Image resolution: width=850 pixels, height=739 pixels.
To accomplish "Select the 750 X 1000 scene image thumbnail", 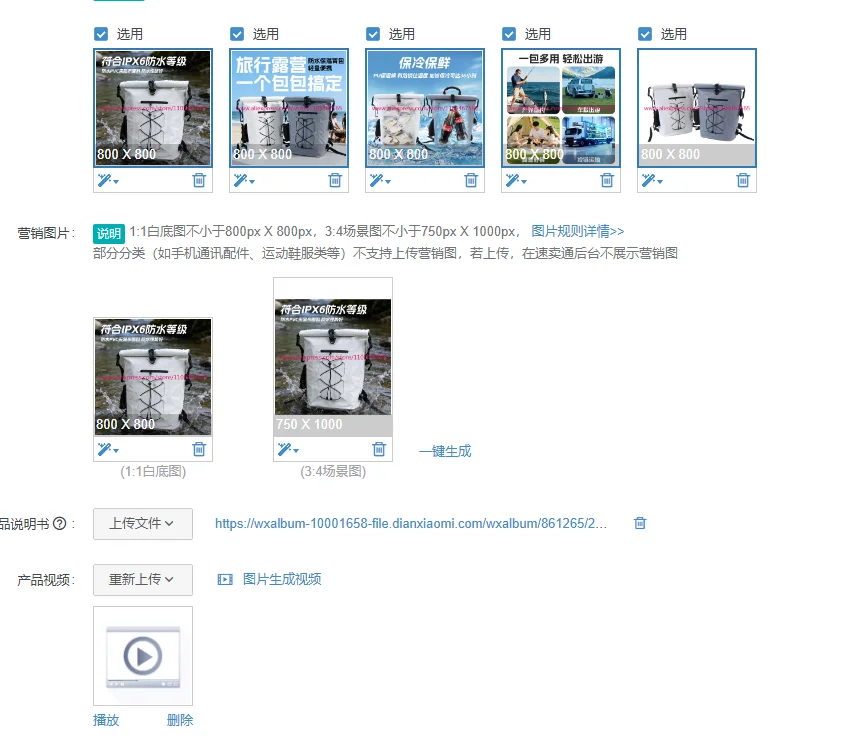I will pyautogui.click(x=333, y=357).
